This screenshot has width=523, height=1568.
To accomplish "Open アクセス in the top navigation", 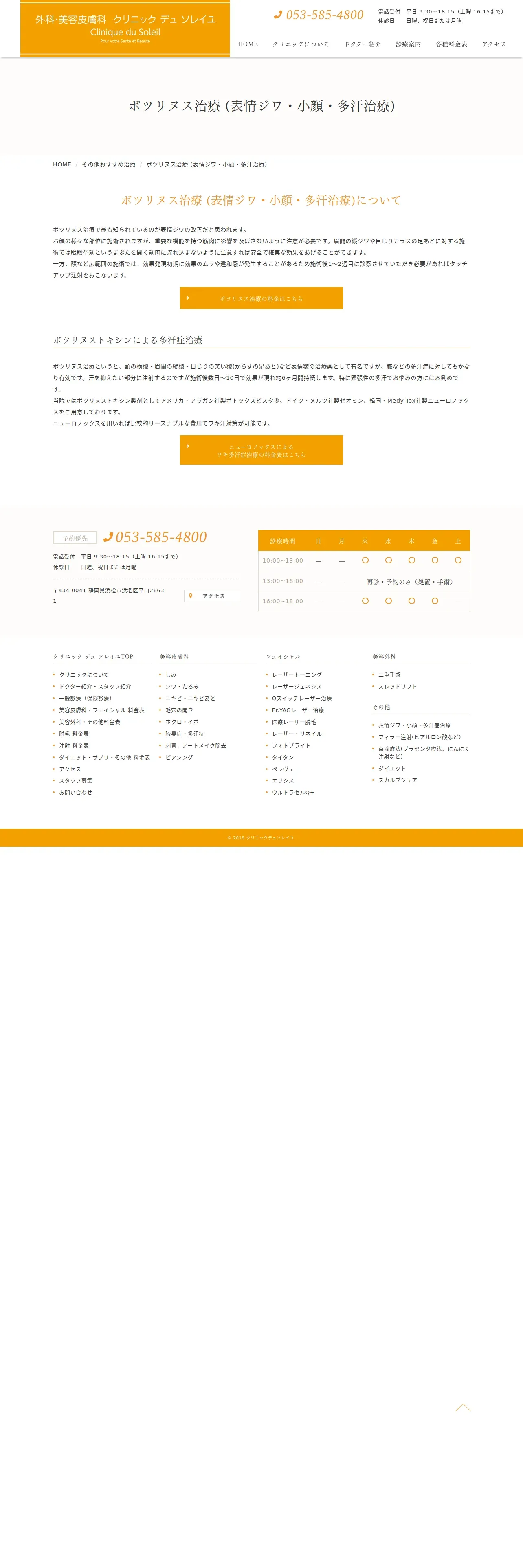I will click(x=494, y=44).
